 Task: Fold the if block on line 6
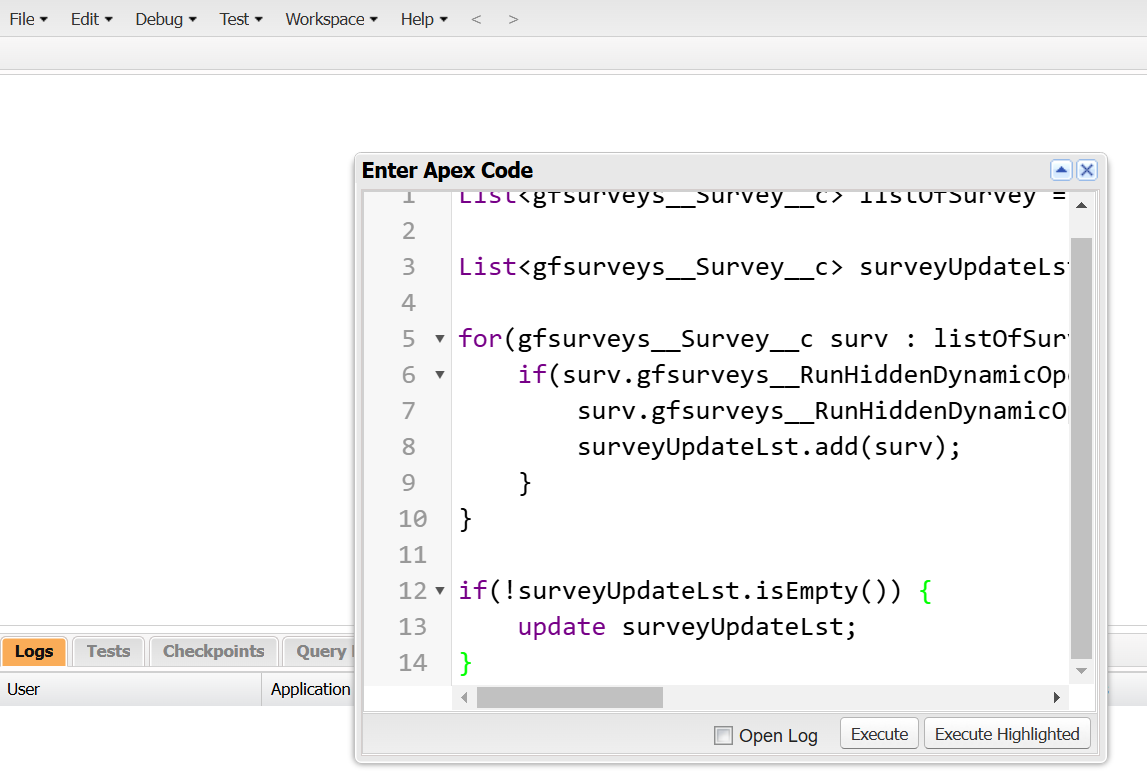[x=439, y=375]
